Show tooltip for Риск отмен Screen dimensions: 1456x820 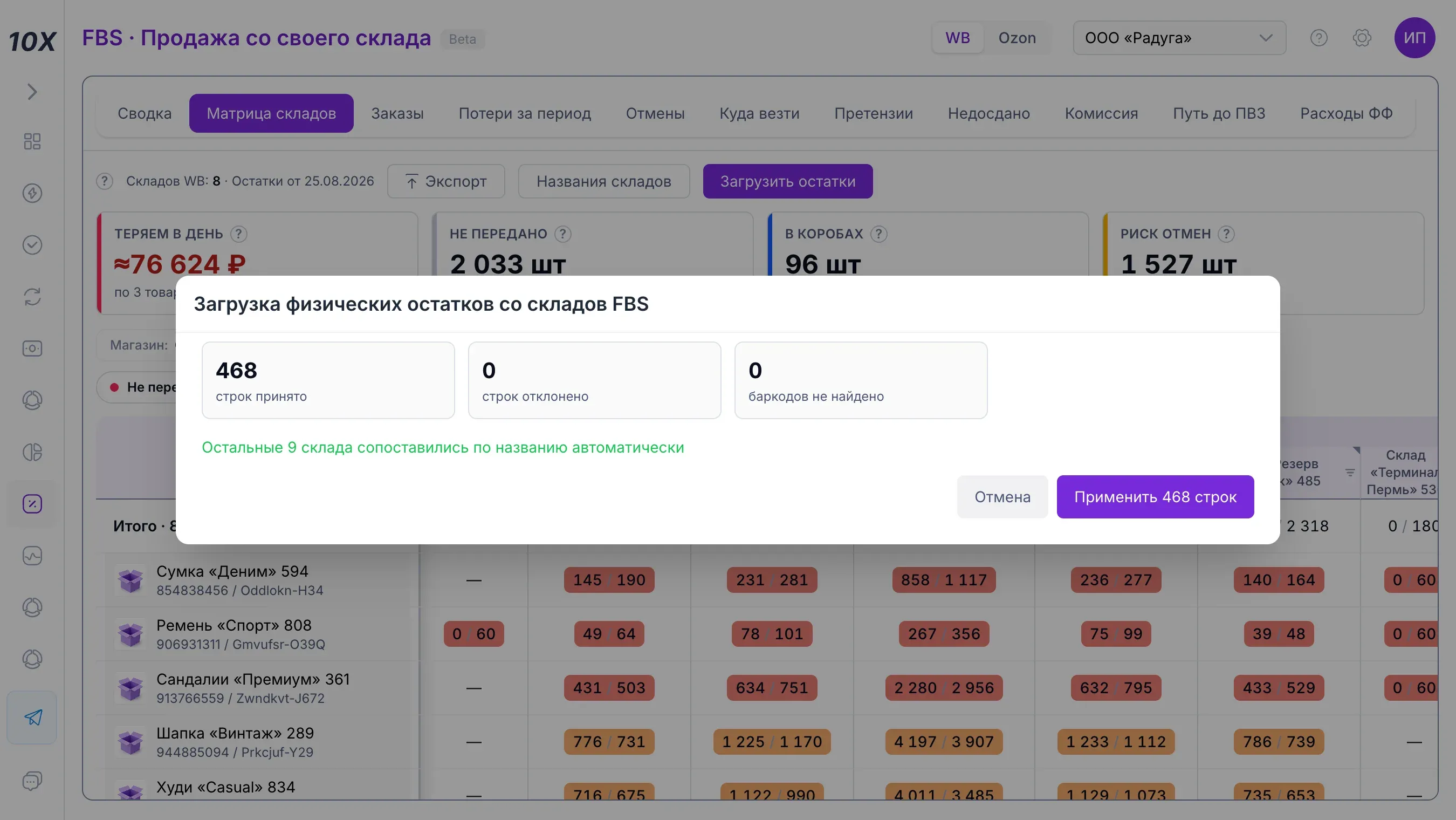click(1226, 234)
